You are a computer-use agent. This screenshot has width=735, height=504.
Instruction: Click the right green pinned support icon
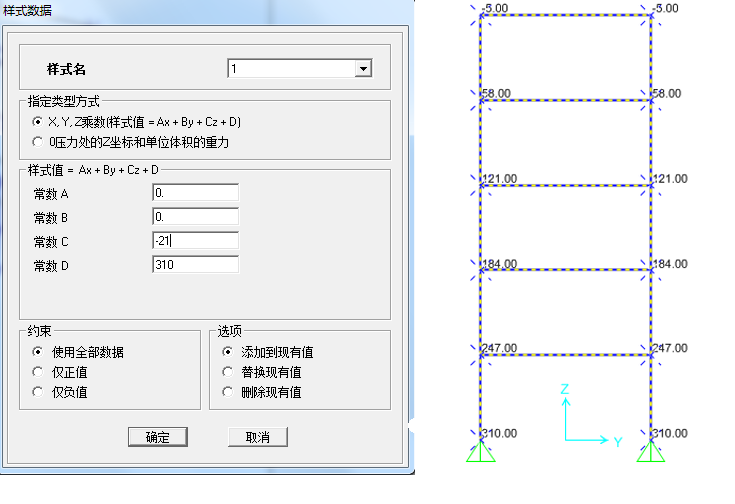tap(652, 452)
